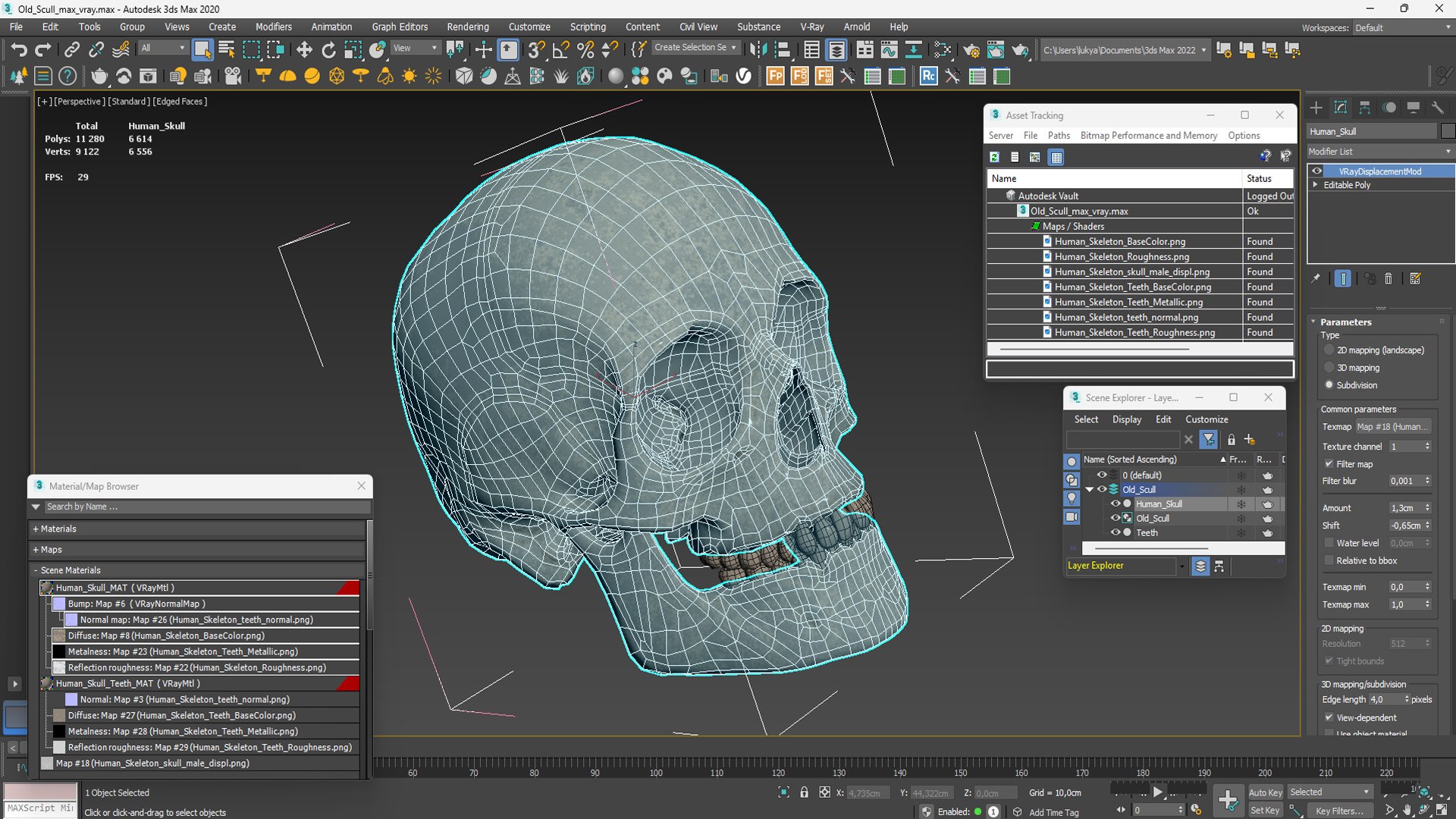1456x819 pixels.
Task: Expand the Editable Poly modifier entry
Action: (1316, 185)
